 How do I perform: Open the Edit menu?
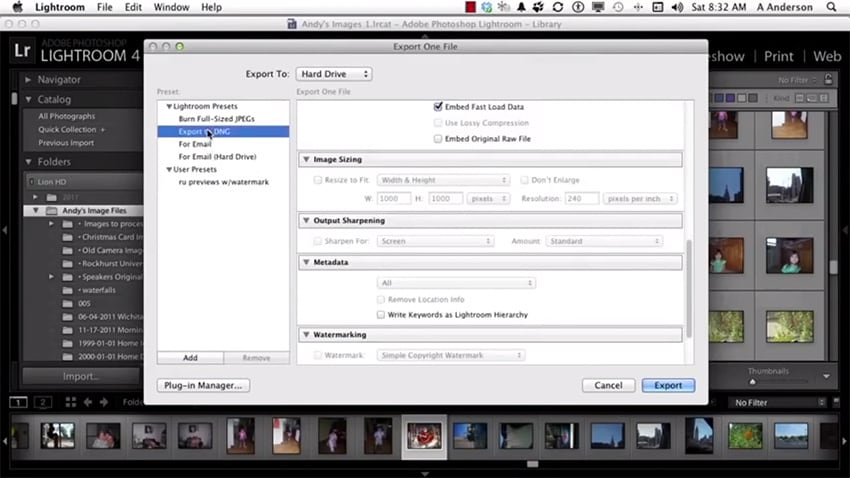coord(133,7)
